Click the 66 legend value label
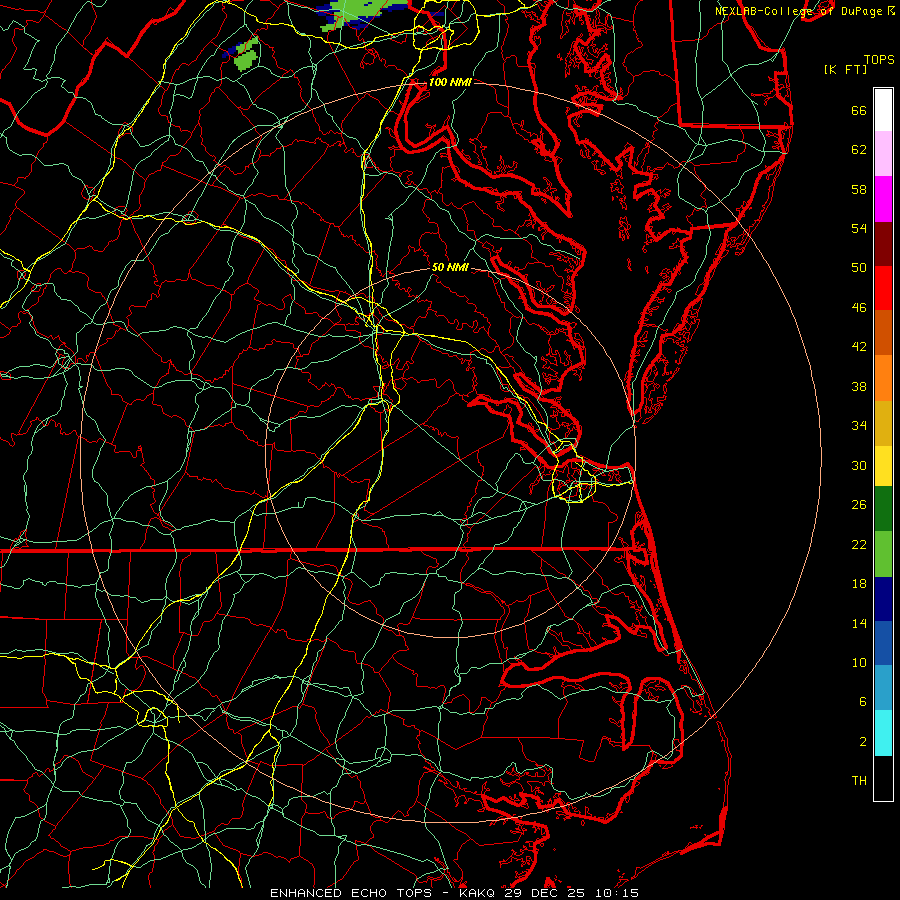The width and height of the screenshot is (900, 900). coord(859,110)
